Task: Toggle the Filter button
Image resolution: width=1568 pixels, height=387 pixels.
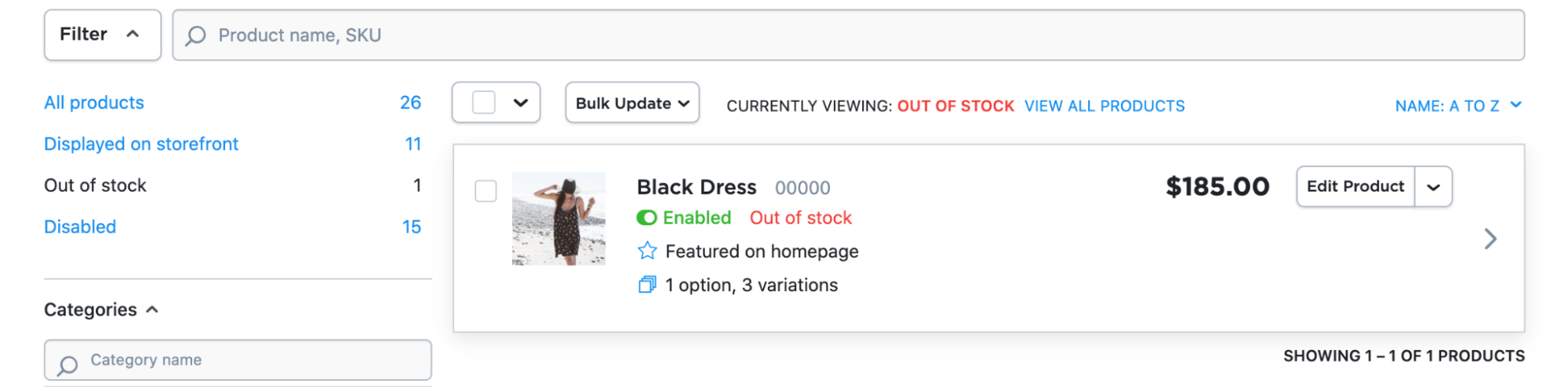Action: pyautogui.click(x=102, y=35)
